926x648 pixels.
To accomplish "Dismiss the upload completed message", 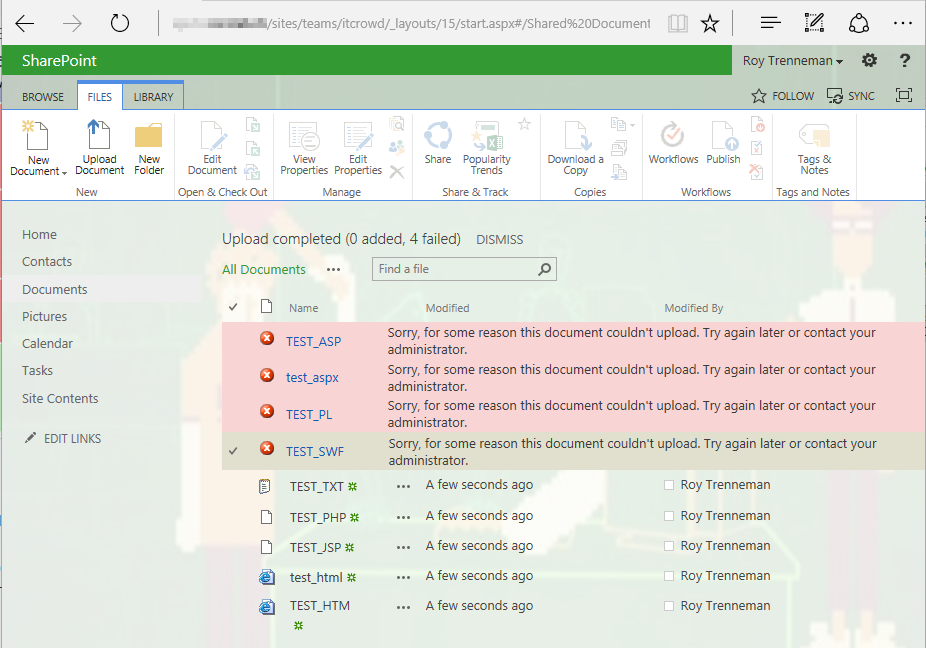I will coord(500,240).
